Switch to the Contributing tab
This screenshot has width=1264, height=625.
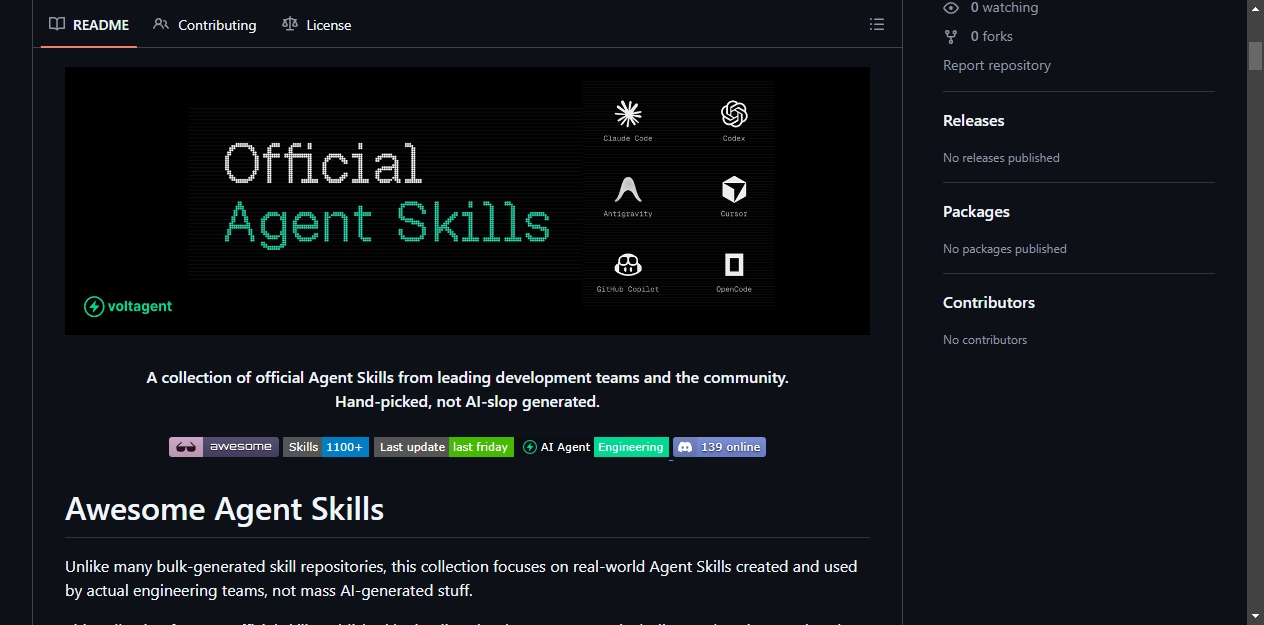[x=205, y=25]
